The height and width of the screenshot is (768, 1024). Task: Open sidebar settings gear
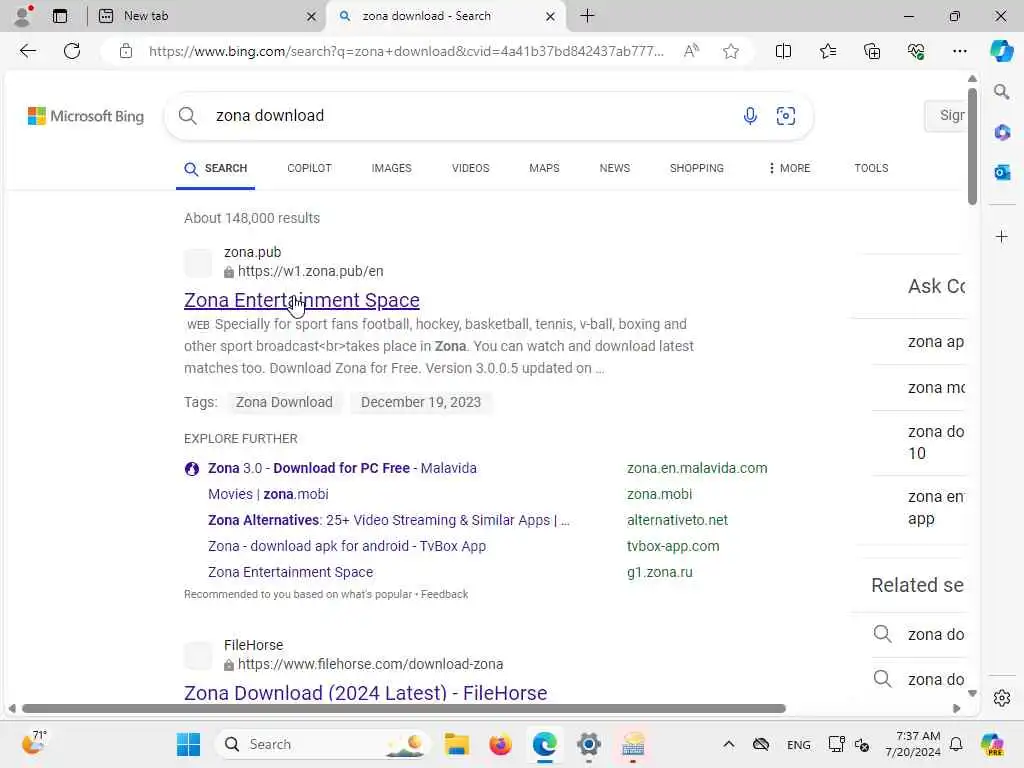coord(1002,698)
